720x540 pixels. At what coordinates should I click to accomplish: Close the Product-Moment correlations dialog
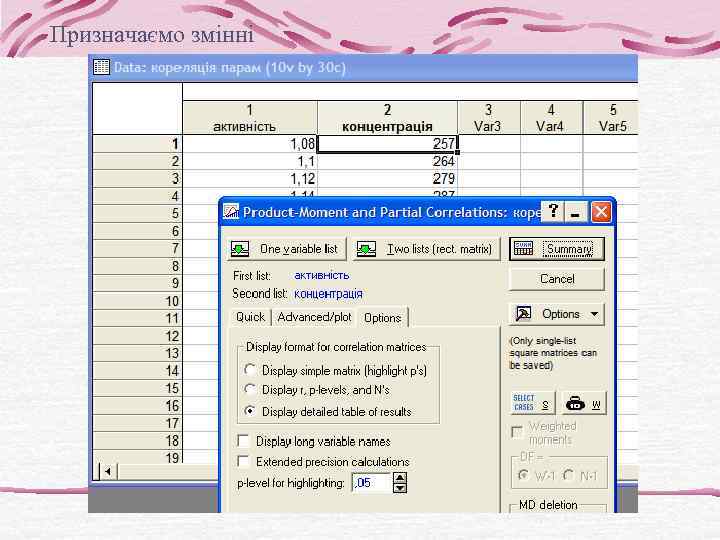[x=601, y=212]
